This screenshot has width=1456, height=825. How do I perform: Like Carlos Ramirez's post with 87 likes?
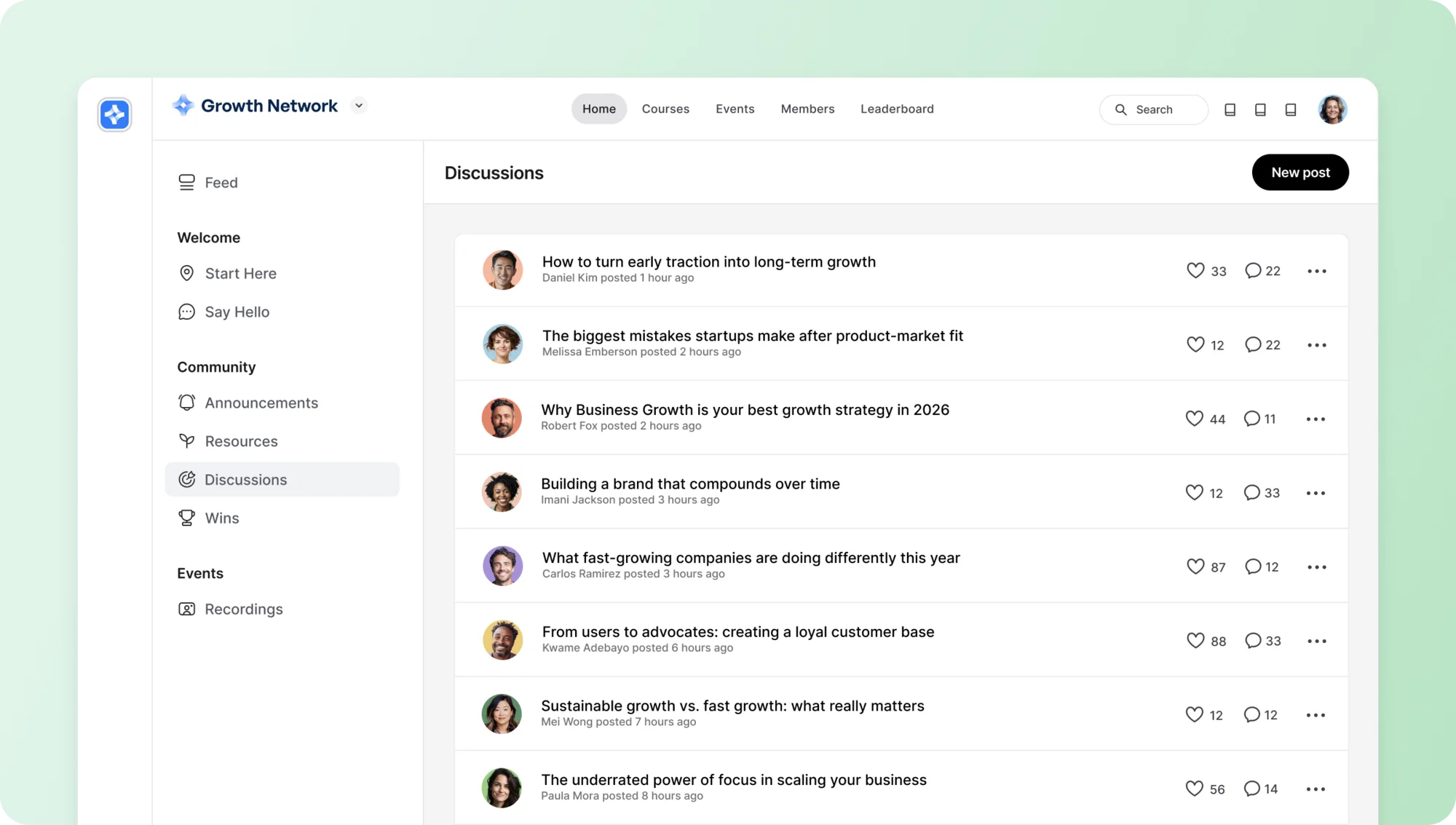1195,567
